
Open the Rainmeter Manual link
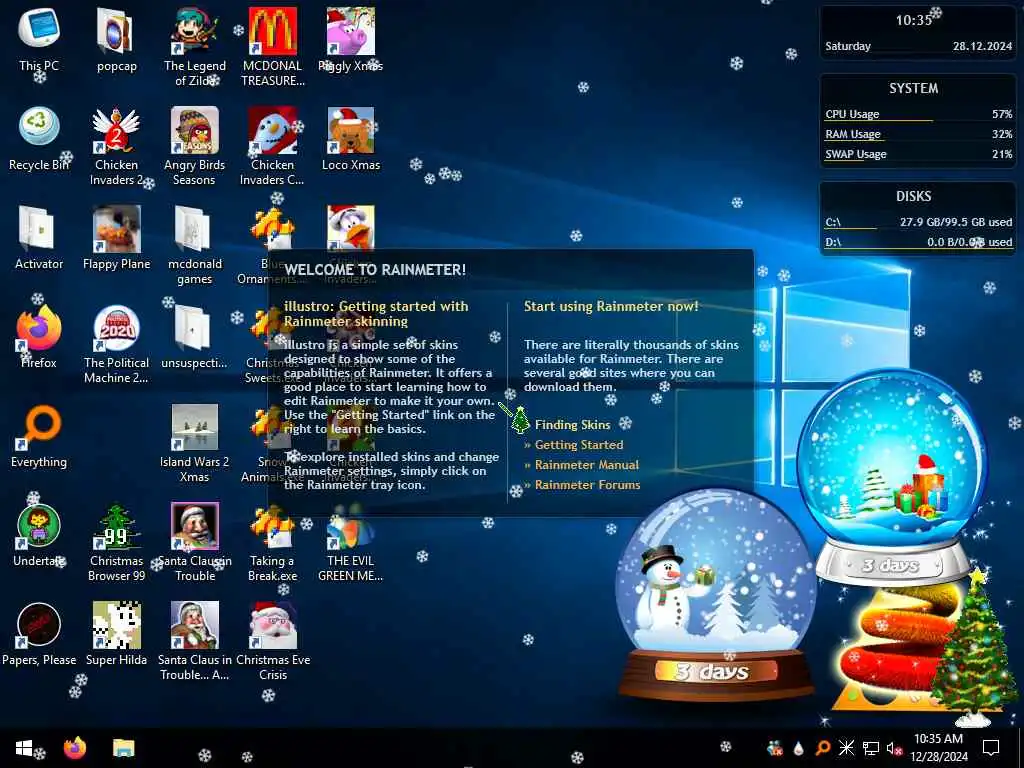coord(586,465)
